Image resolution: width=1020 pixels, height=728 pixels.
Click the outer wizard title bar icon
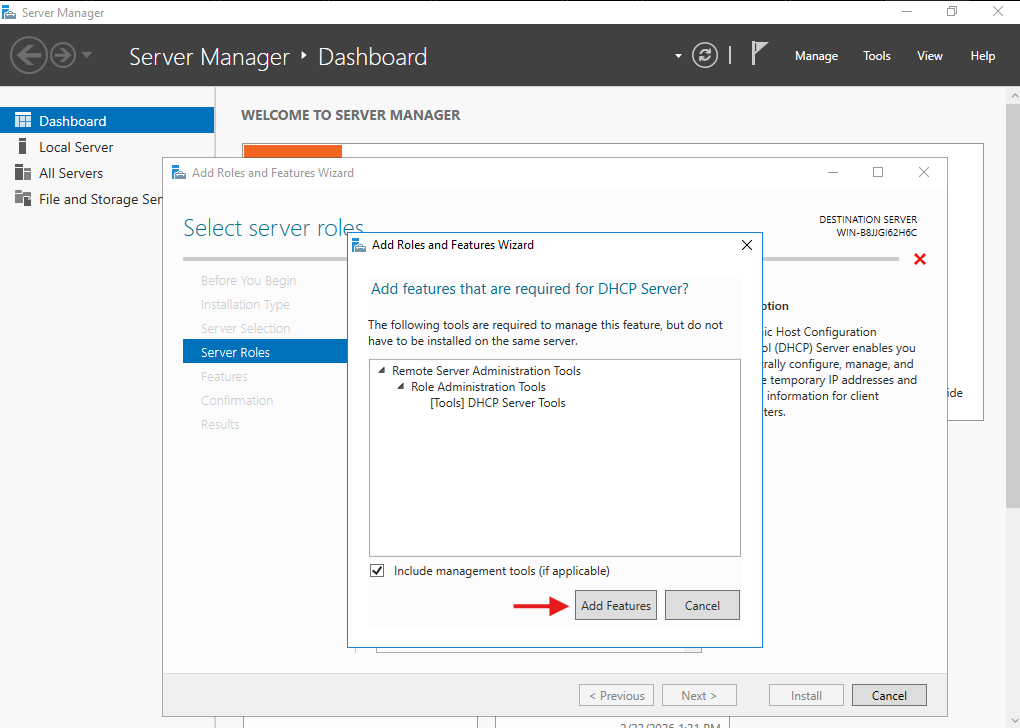point(178,172)
